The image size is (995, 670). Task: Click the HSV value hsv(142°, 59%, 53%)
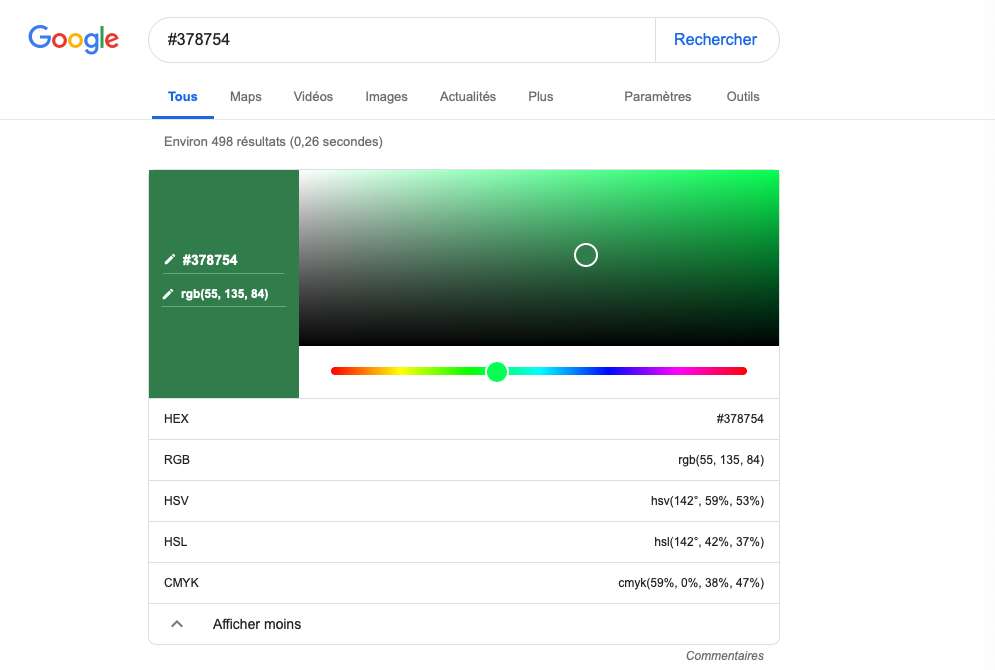click(706, 501)
